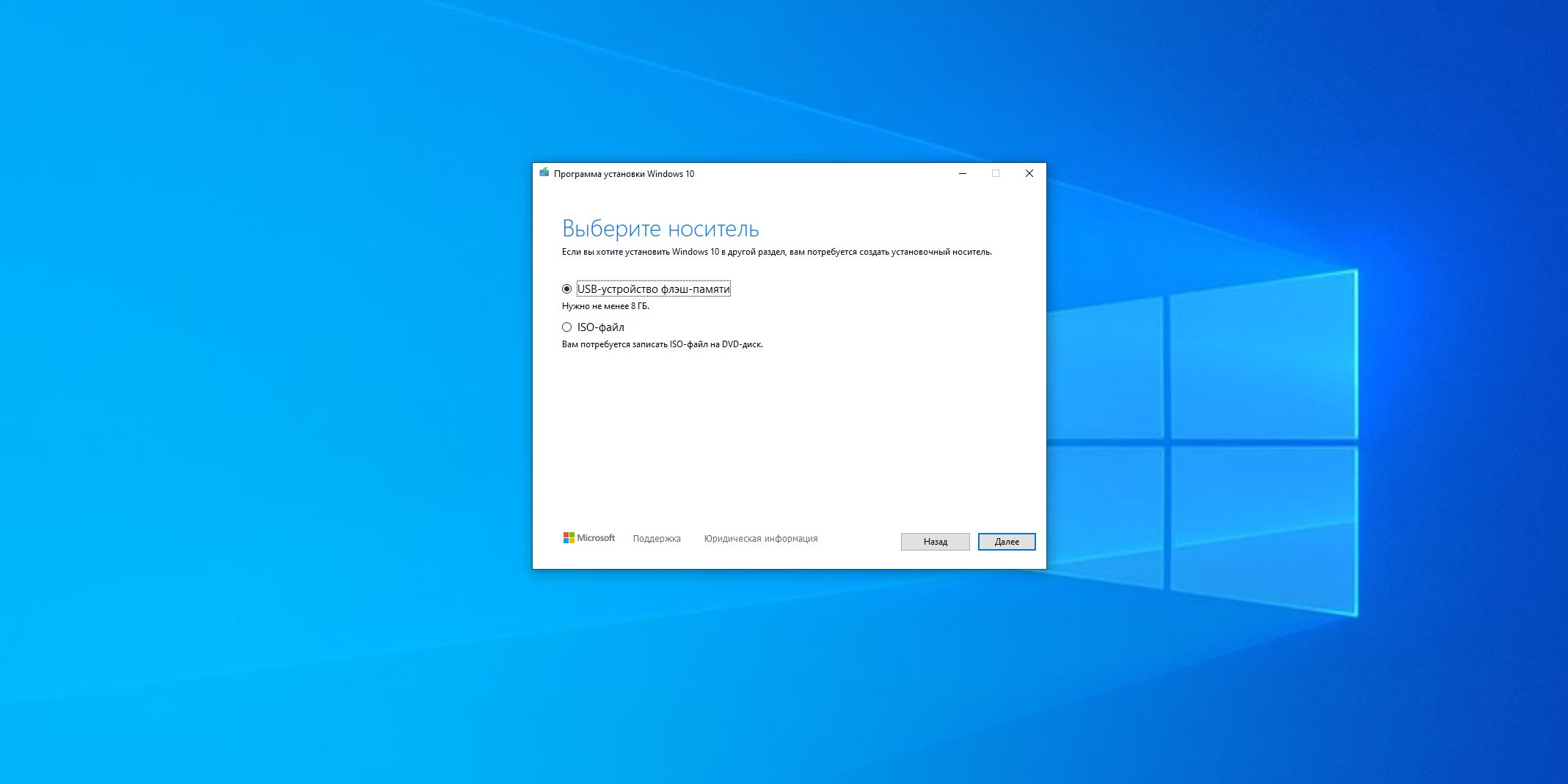The height and width of the screenshot is (784, 1568).
Task: Click the Microsoft logo in footer
Action: coord(589,538)
